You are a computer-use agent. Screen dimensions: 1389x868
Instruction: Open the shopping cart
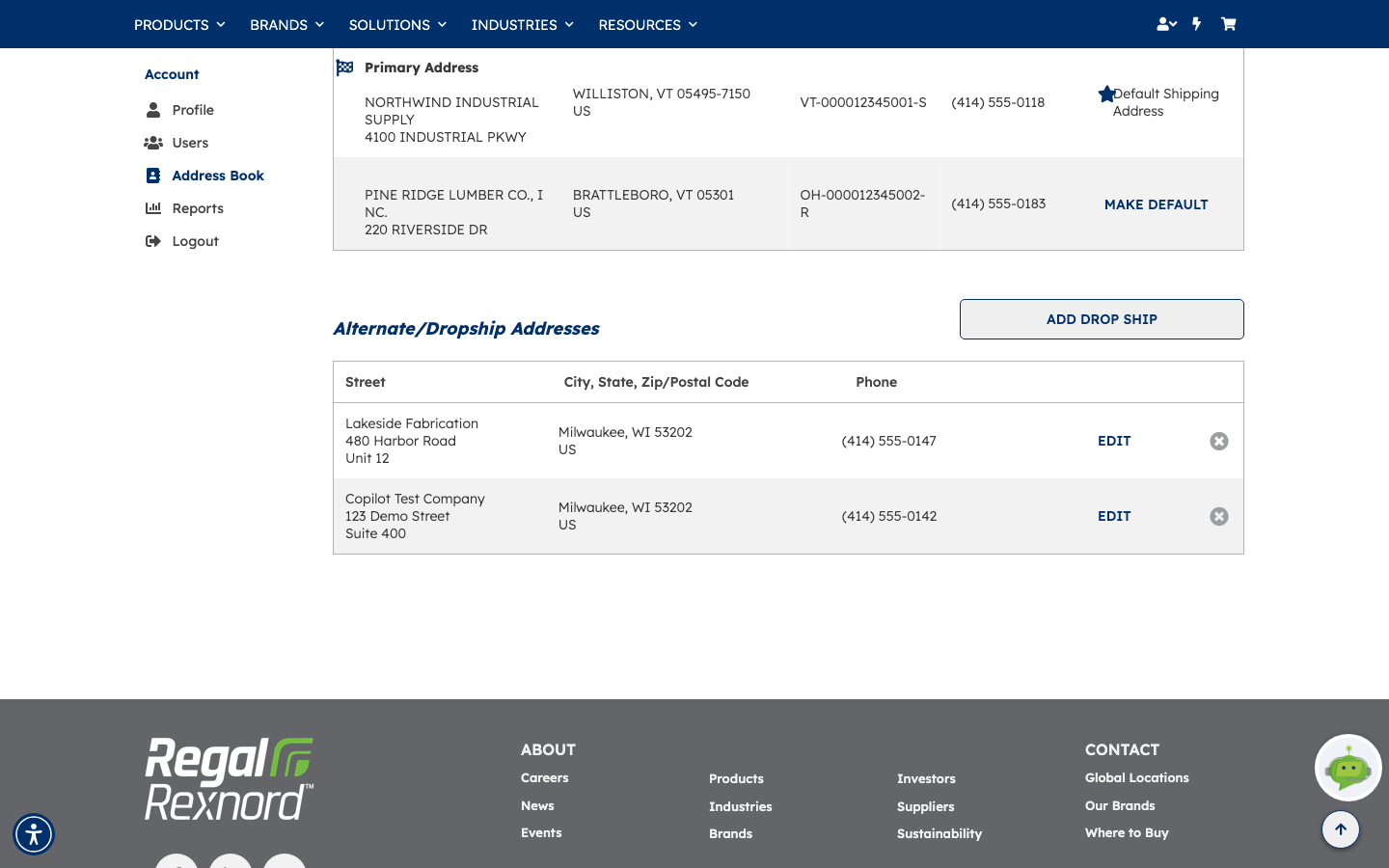(x=1228, y=24)
